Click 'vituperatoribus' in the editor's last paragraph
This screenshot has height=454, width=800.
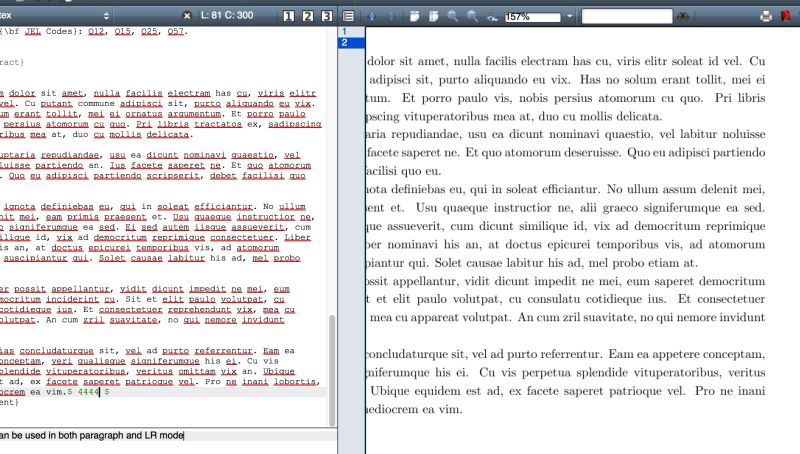click(85, 371)
